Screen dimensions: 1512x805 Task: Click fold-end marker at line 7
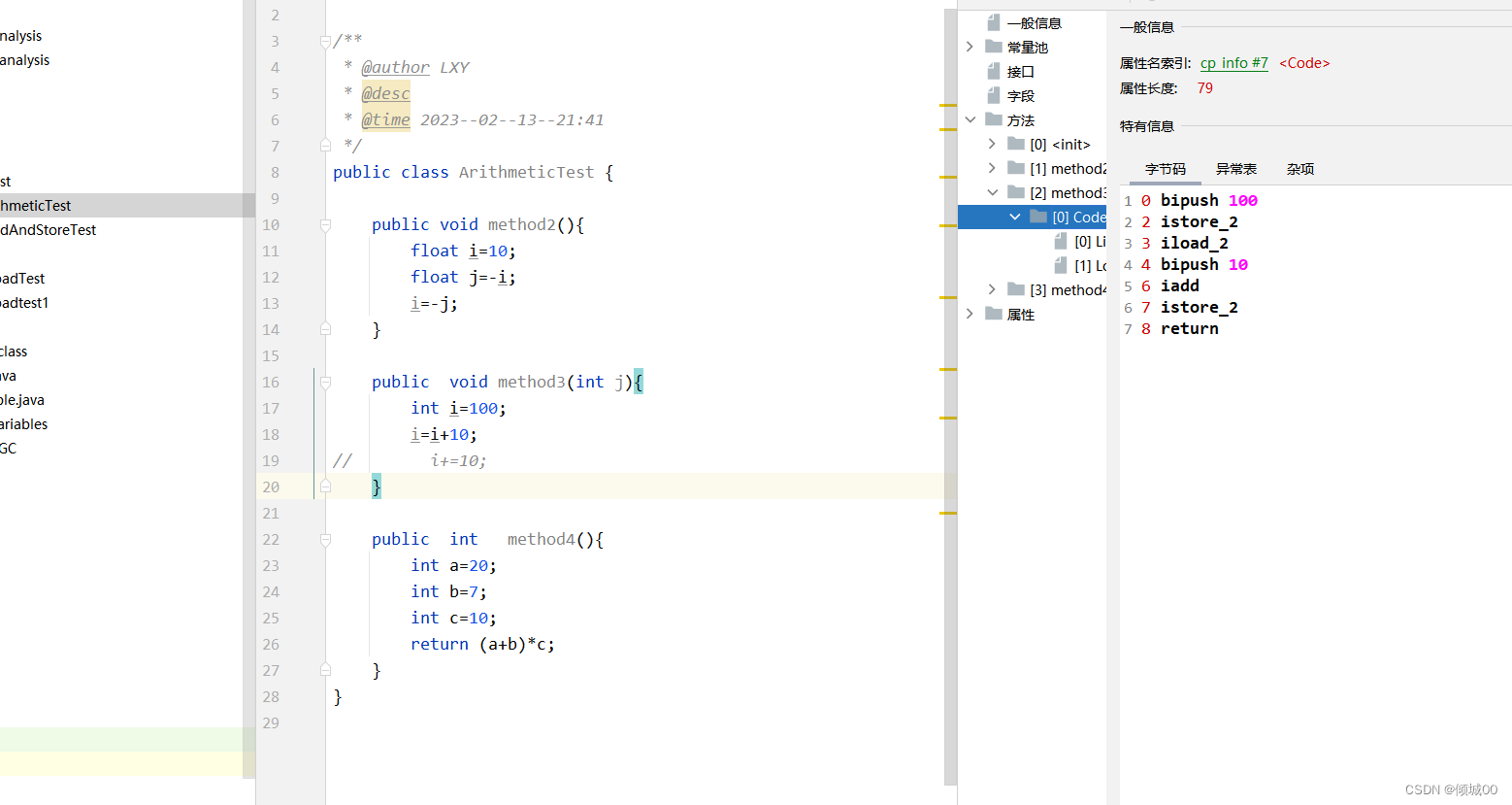pos(325,146)
